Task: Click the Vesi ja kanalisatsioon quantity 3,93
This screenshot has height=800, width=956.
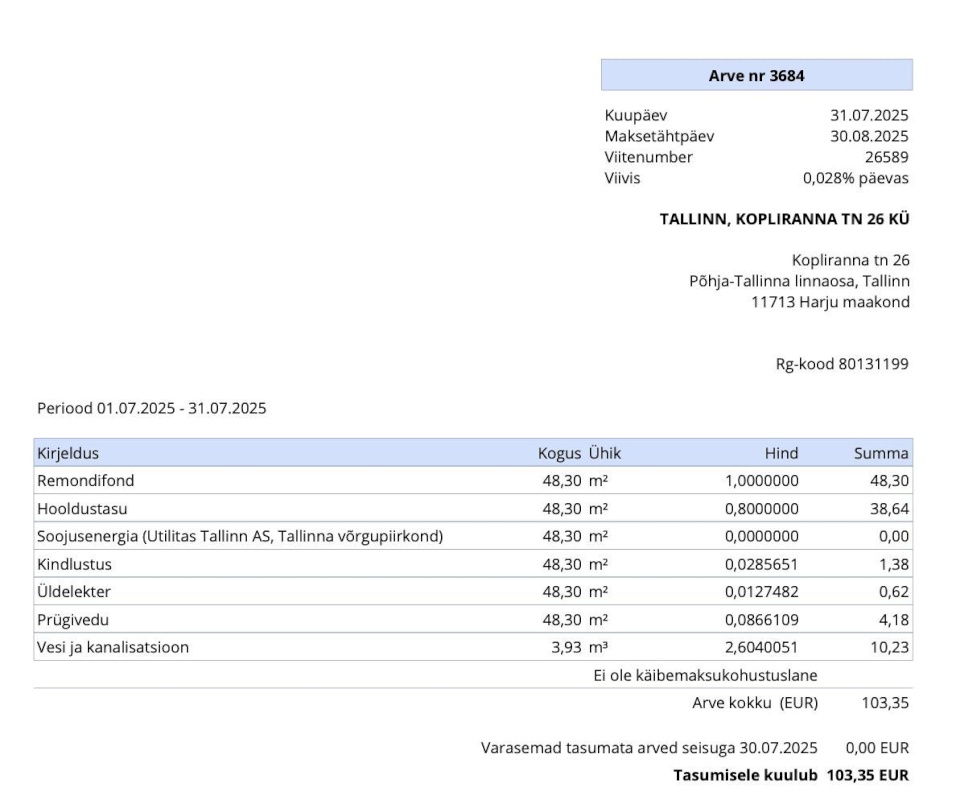Action: click(566, 647)
